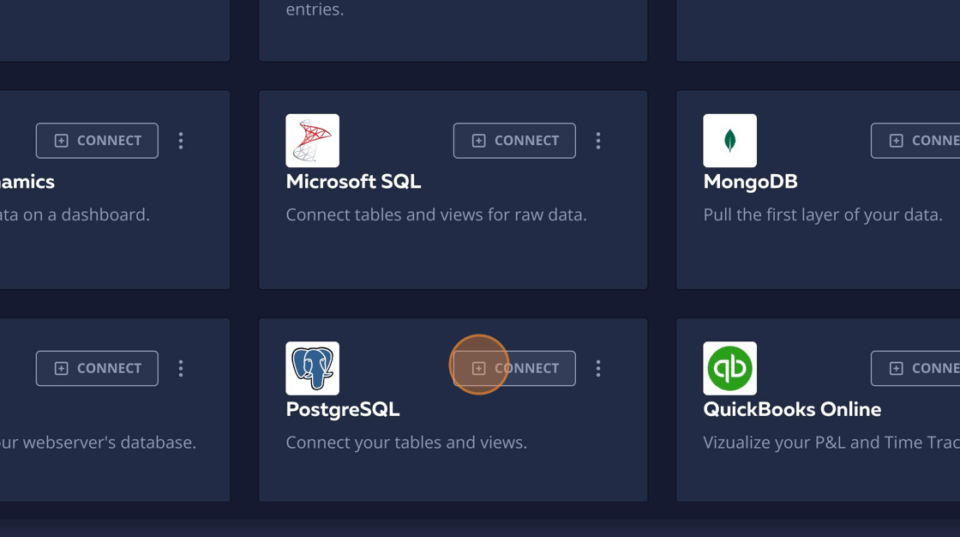Click the PostgreSQL elephant logo

(x=312, y=368)
